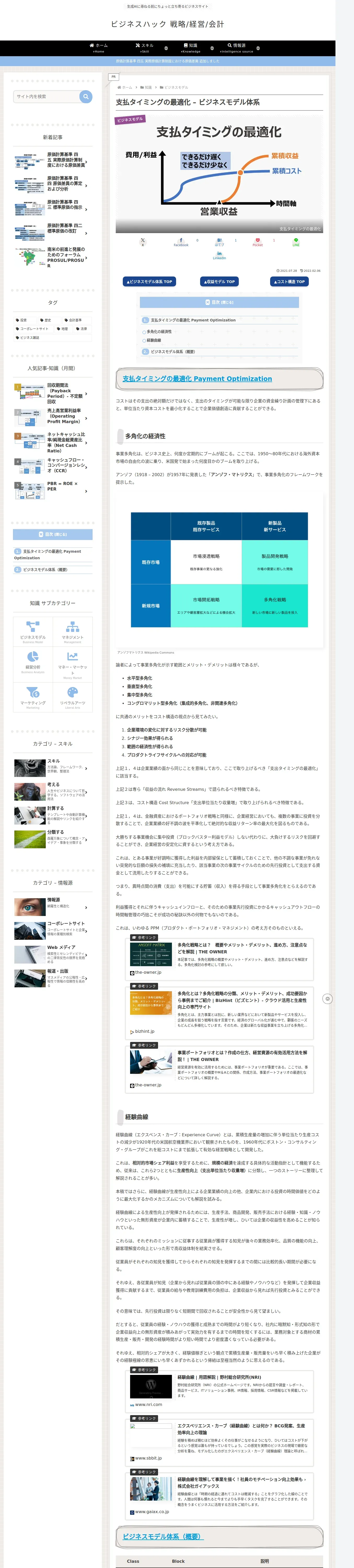Expand the 情報源 menu dropdown arrow
This screenshot has height=1568, width=354.
coord(258,48)
